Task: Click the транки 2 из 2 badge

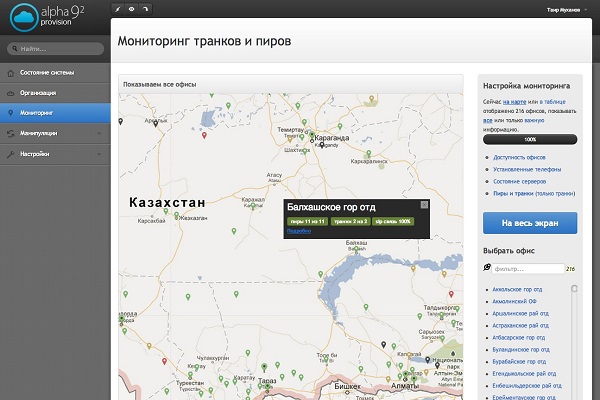Action: click(351, 221)
